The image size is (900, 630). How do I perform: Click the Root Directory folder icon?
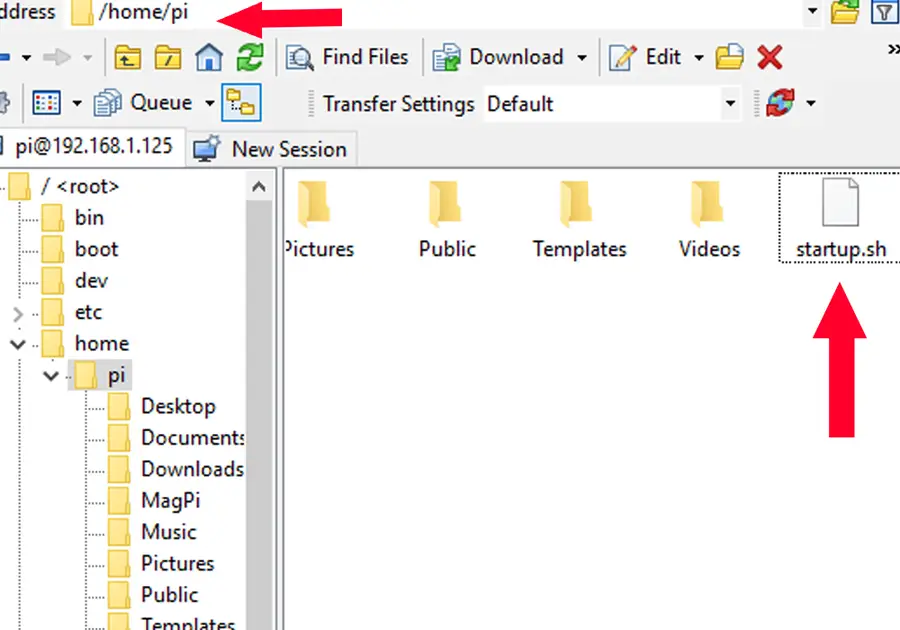tap(168, 58)
